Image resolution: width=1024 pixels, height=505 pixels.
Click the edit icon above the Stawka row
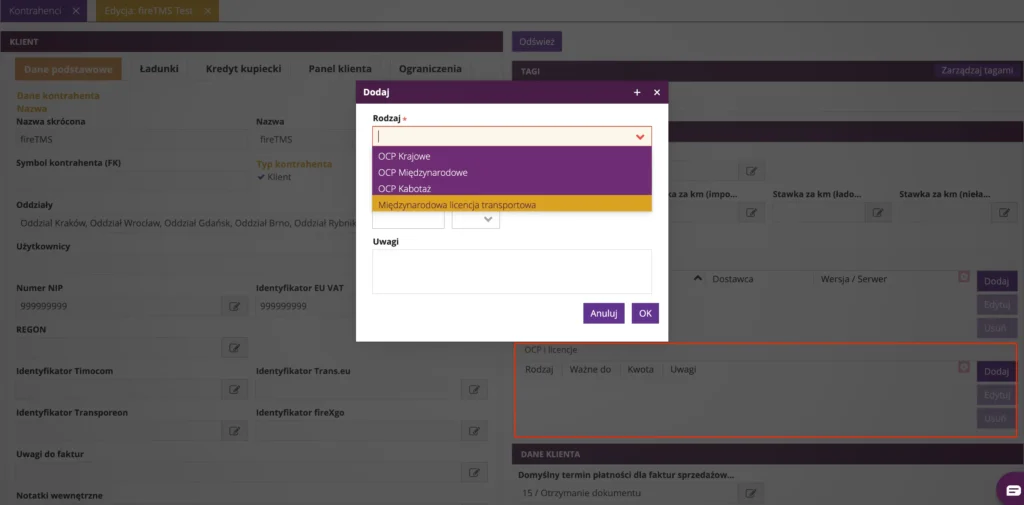[x=752, y=171]
